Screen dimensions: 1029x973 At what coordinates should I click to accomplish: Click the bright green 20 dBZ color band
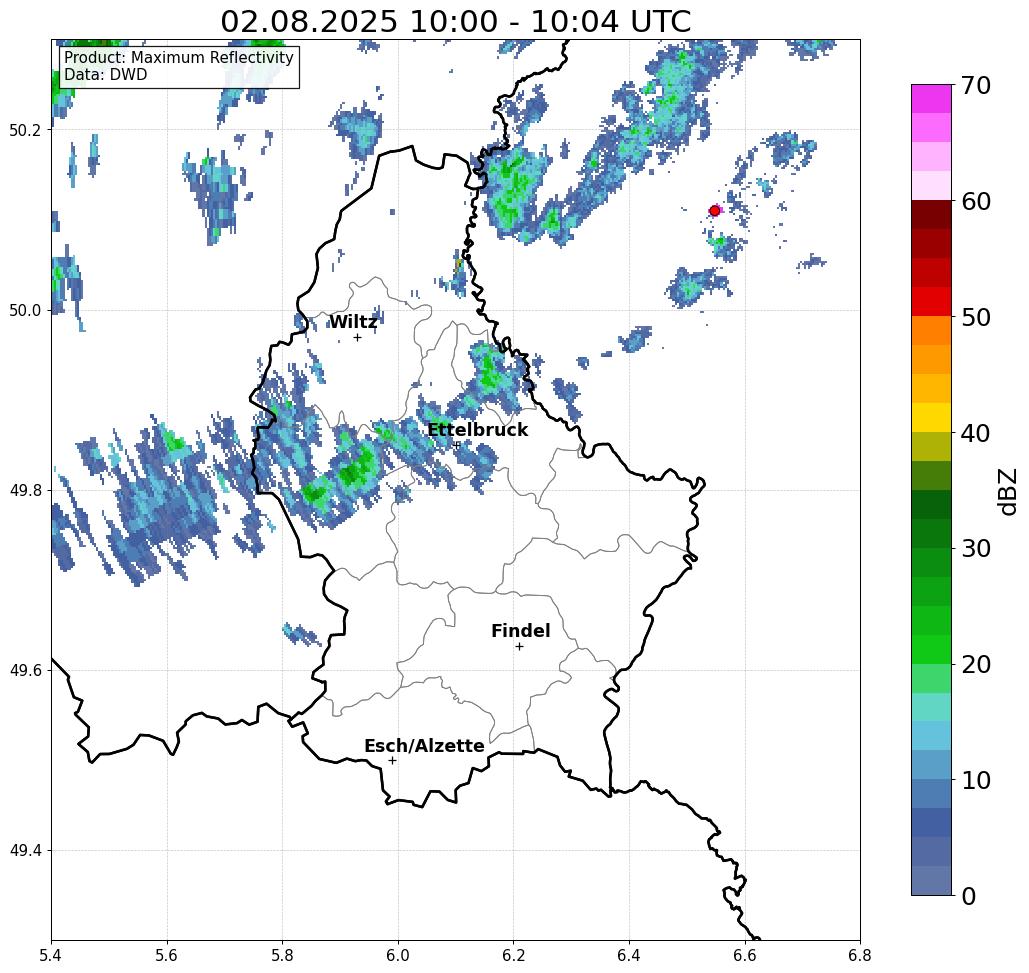coord(931,650)
